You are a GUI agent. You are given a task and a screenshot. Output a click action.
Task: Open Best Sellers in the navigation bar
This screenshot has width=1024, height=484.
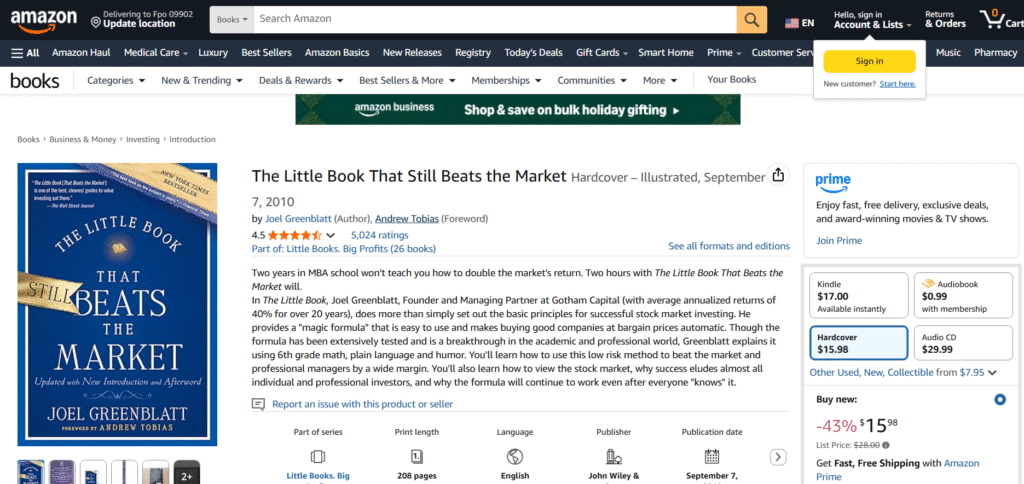[265, 52]
